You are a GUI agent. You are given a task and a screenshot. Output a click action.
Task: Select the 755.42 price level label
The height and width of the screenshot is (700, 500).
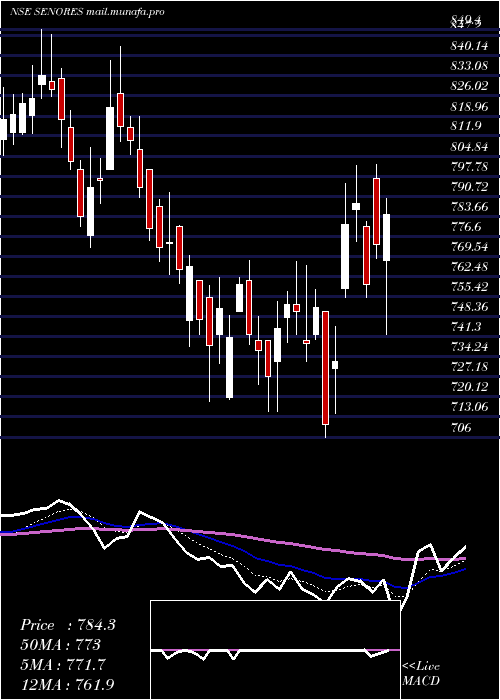click(469, 287)
